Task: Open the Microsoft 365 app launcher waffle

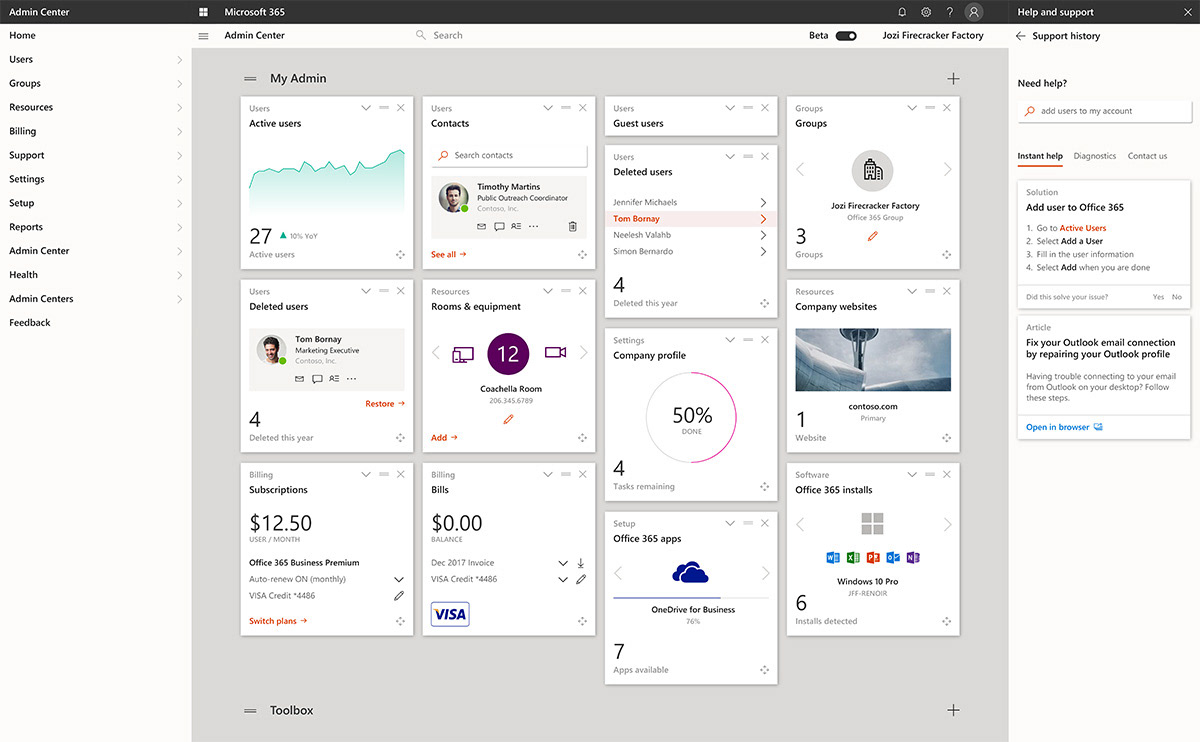Action: pyautogui.click(x=204, y=12)
